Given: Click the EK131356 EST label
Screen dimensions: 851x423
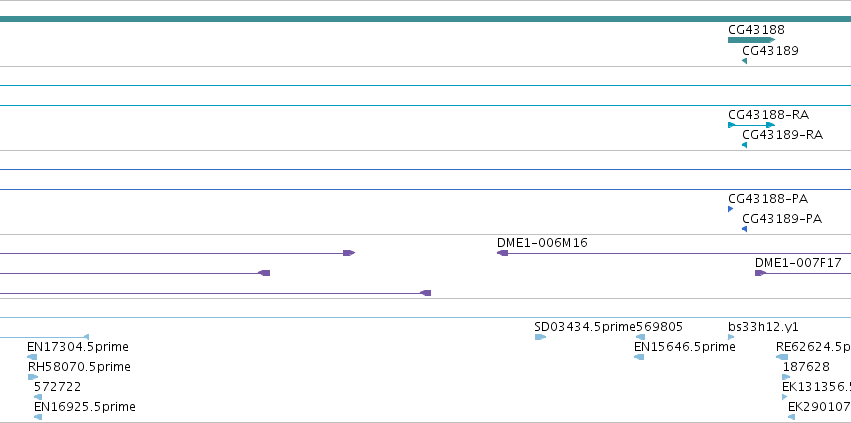Looking at the screenshot, I should [816, 388].
